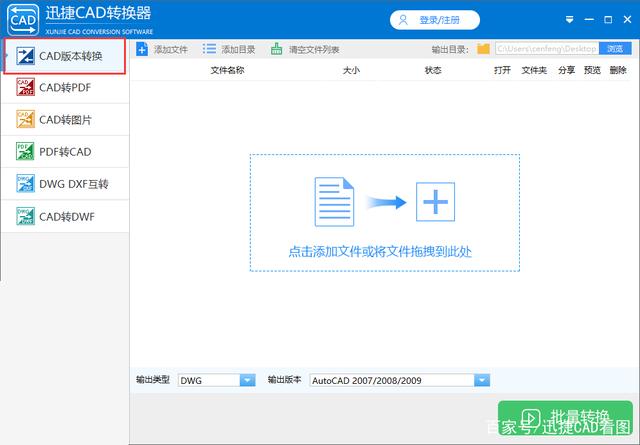Click the 添加目录 list icon

coord(209,49)
